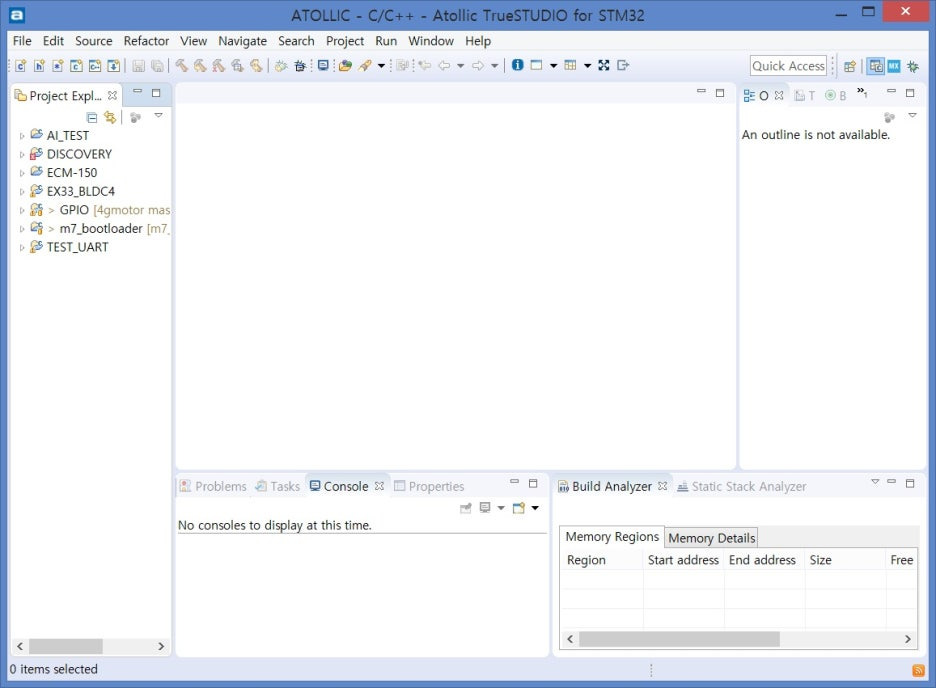Expand the ECM-150 project
This screenshot has height=688, width=936.
point(22,173)
